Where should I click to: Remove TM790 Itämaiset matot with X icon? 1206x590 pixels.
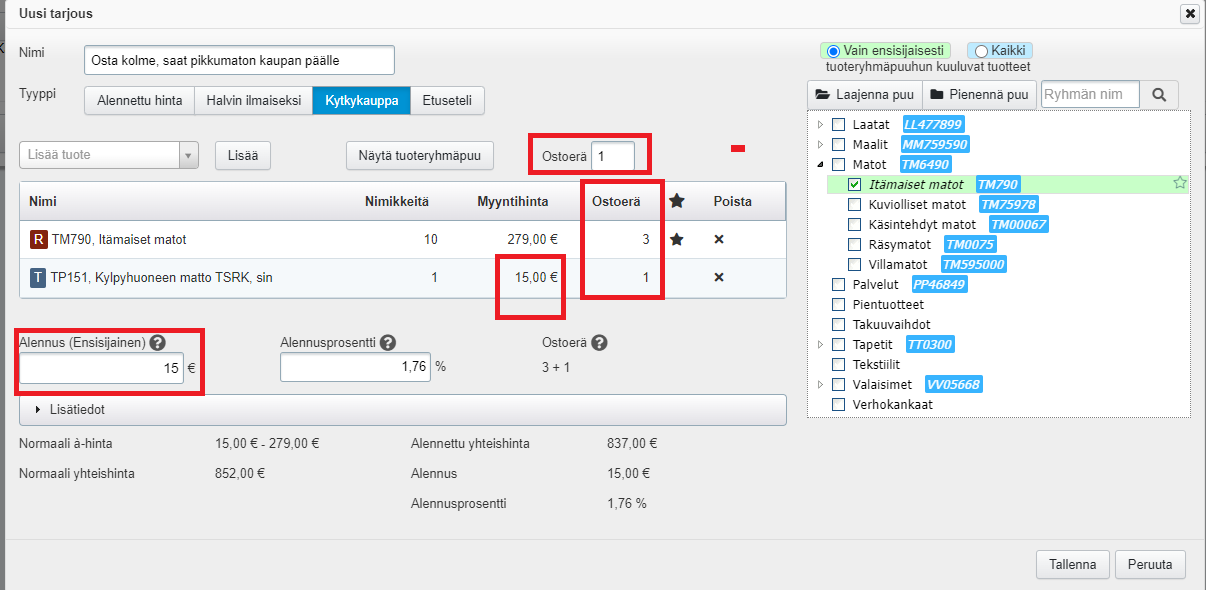click(x=718, y=240)
